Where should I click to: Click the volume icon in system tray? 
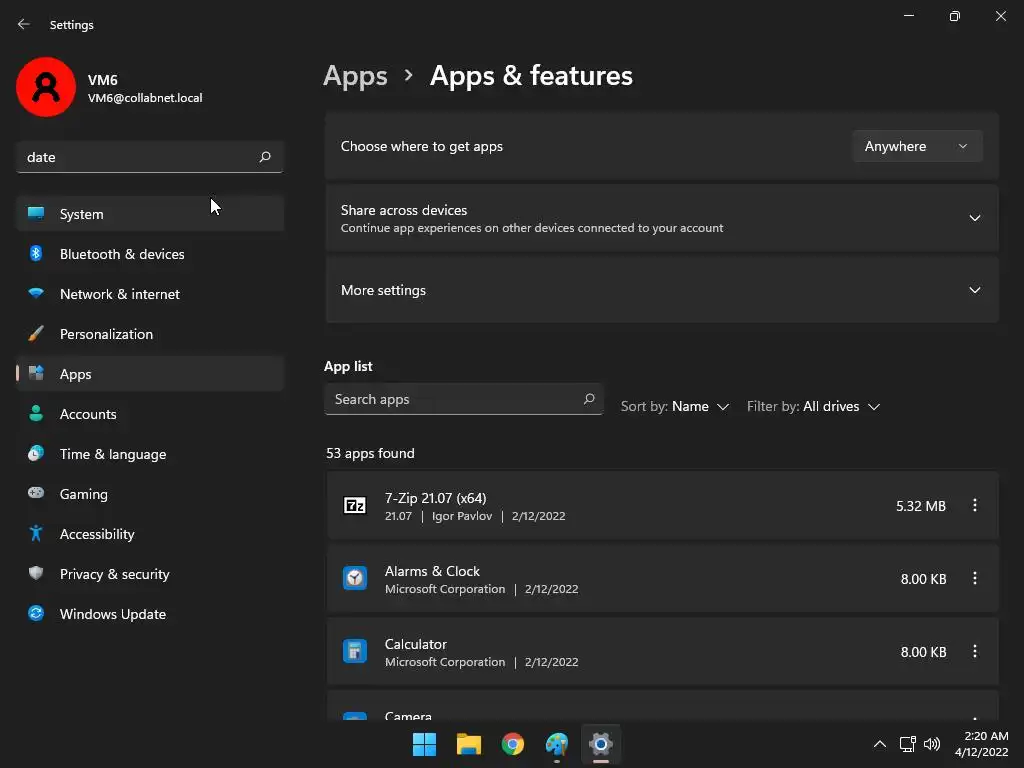click(x=932, y=744)
